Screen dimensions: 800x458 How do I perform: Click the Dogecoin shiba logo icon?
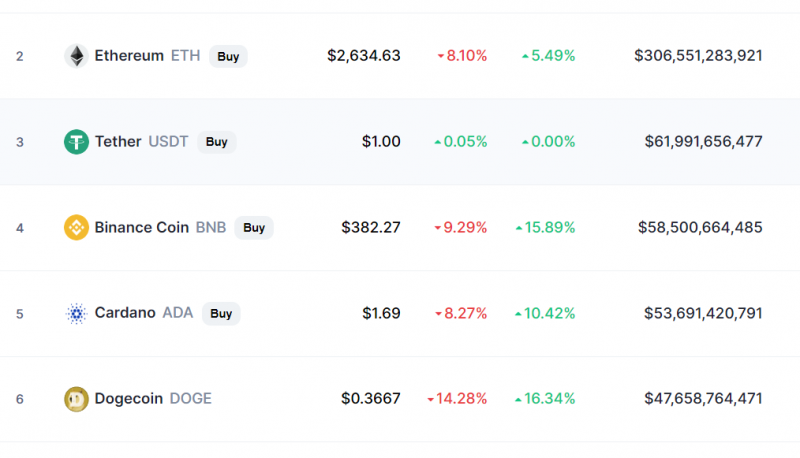(x=77, y=399)
